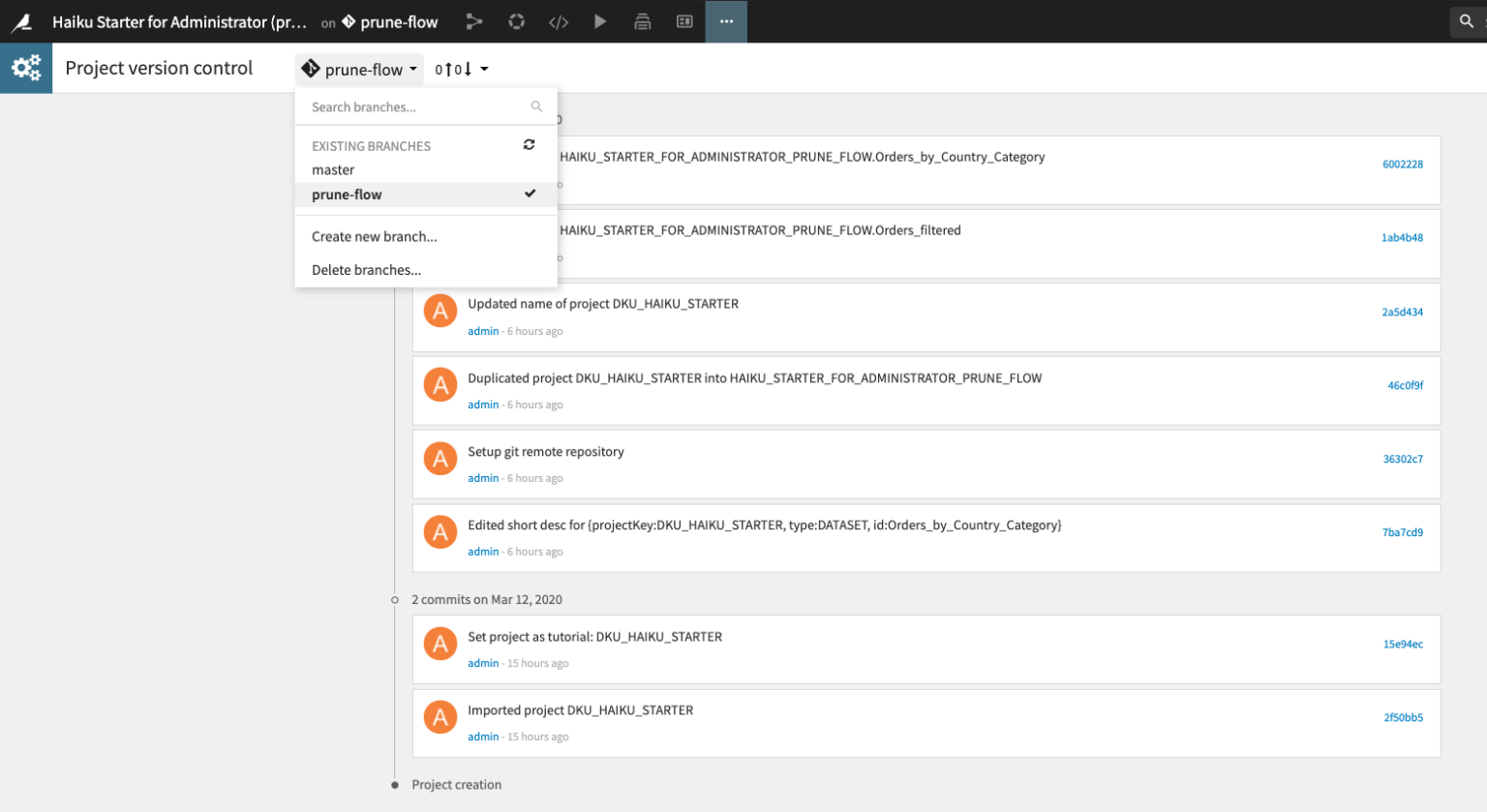Image resolution: width=1487 pixels, height=812 pixels.
Task: Open the prune-flow branch dropdown
Action: (359, 69)
